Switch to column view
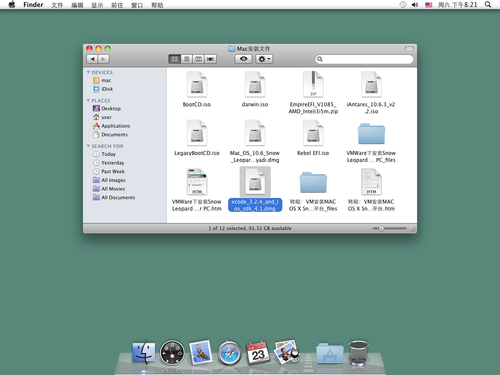Image resolution: width=500 pixels, height=375 pixels. point(198,59)
